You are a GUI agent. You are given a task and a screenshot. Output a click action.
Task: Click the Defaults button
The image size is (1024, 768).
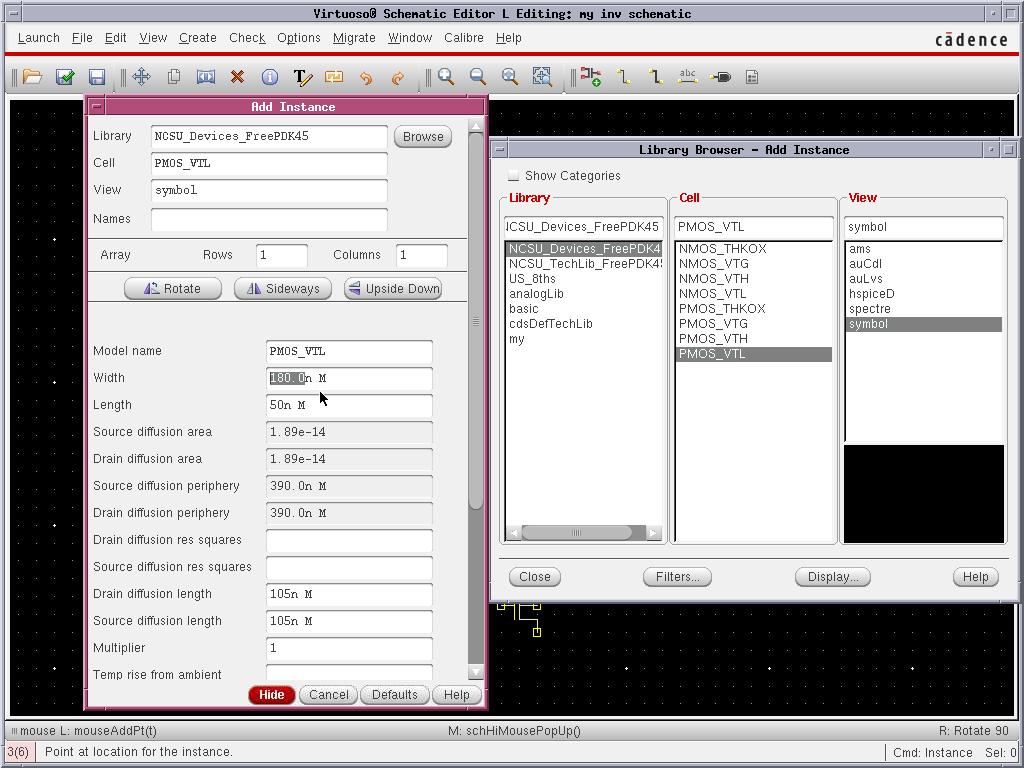pyautogui.click(x=394, y=695)
